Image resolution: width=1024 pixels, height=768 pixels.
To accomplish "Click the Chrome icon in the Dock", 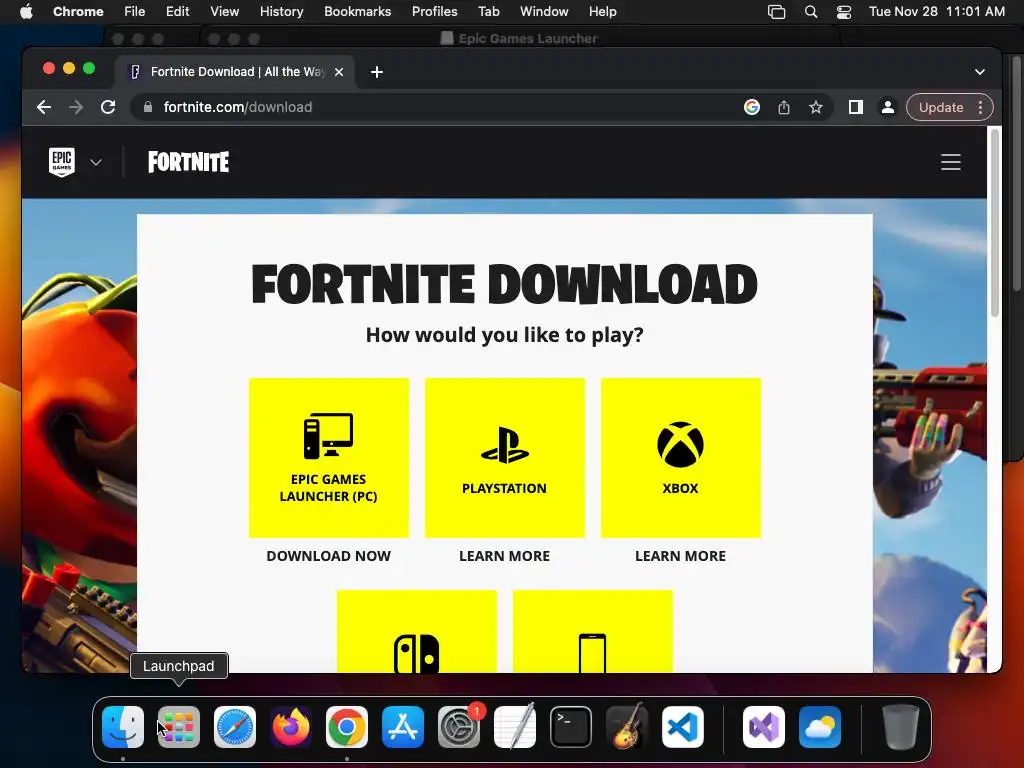I will click(x=347, y=727).
